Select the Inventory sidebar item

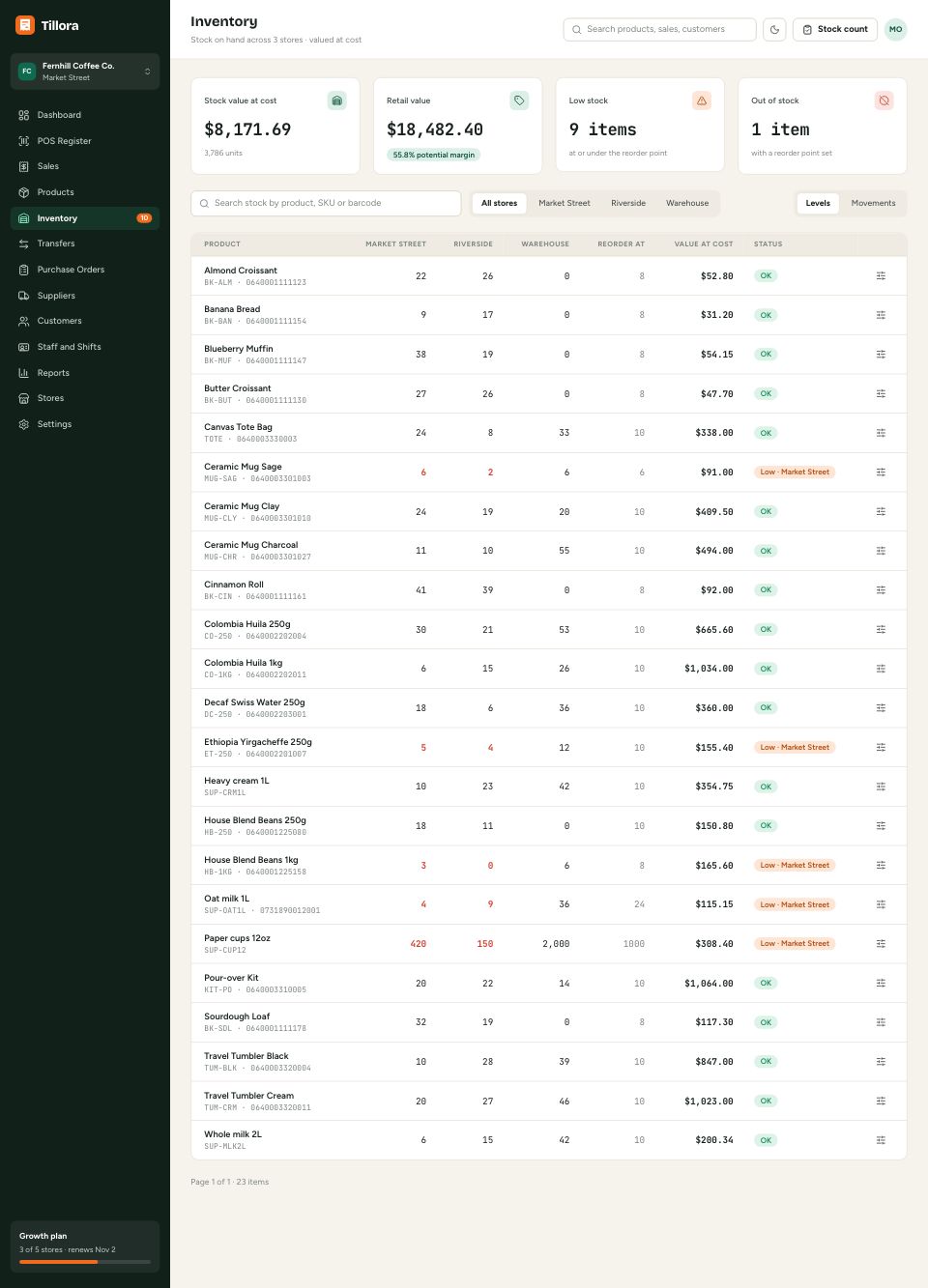[x=85, y=218]
